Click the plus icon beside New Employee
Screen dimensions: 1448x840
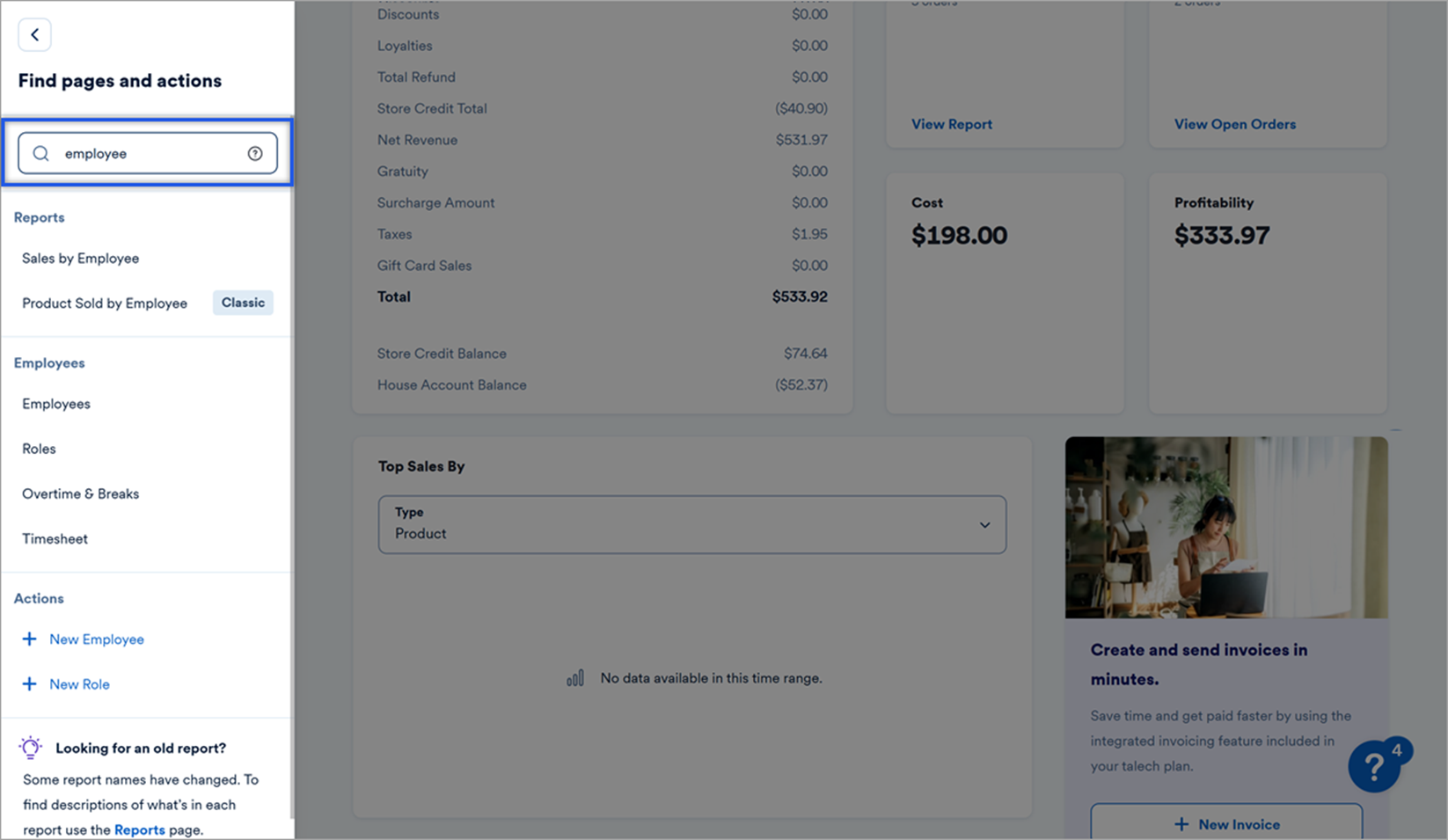(30, 639)
